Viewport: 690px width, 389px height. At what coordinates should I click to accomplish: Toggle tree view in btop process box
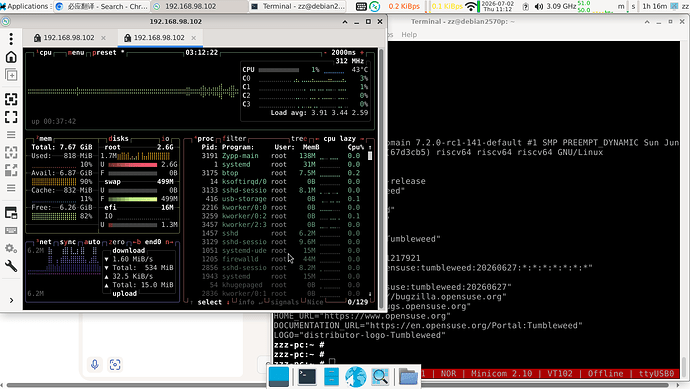click(299, 139)
